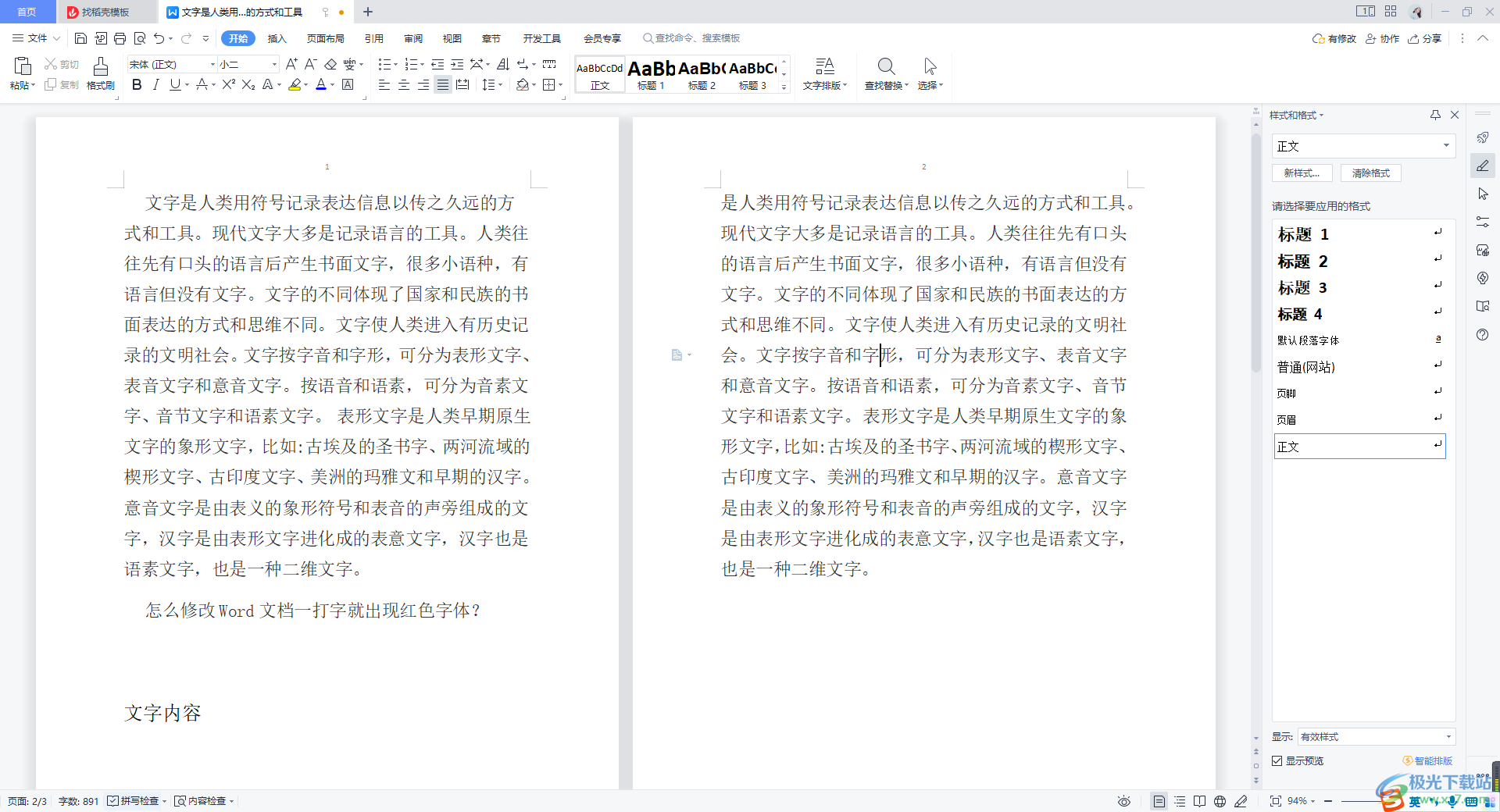Screen dimensions: 1500x812
Task: Switch to the References ribbon tab
Action: pos(373,38)
